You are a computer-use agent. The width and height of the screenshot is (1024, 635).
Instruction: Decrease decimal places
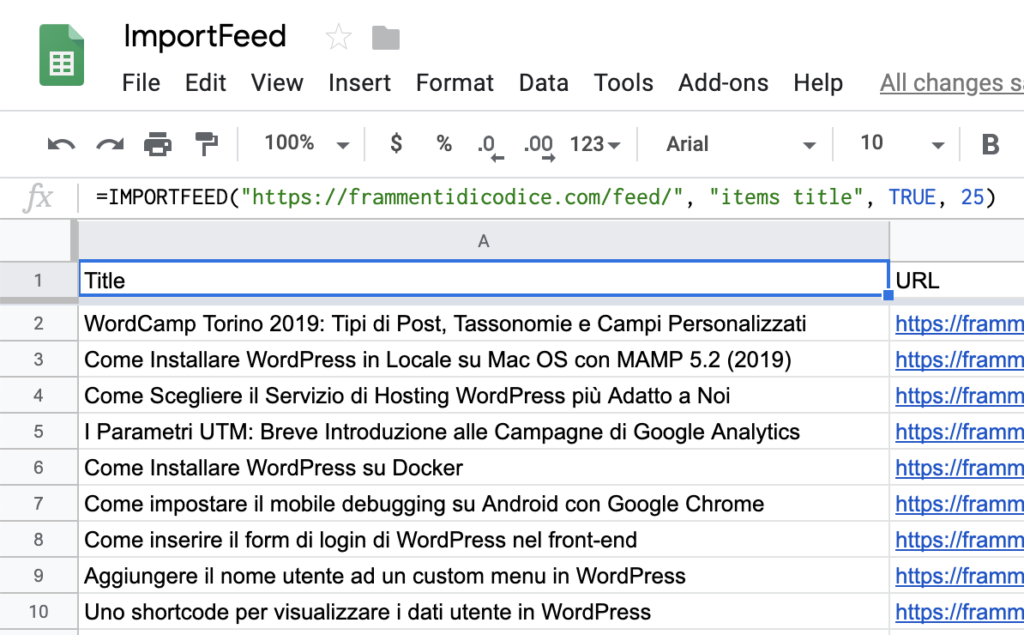click(x=490, y=147)
